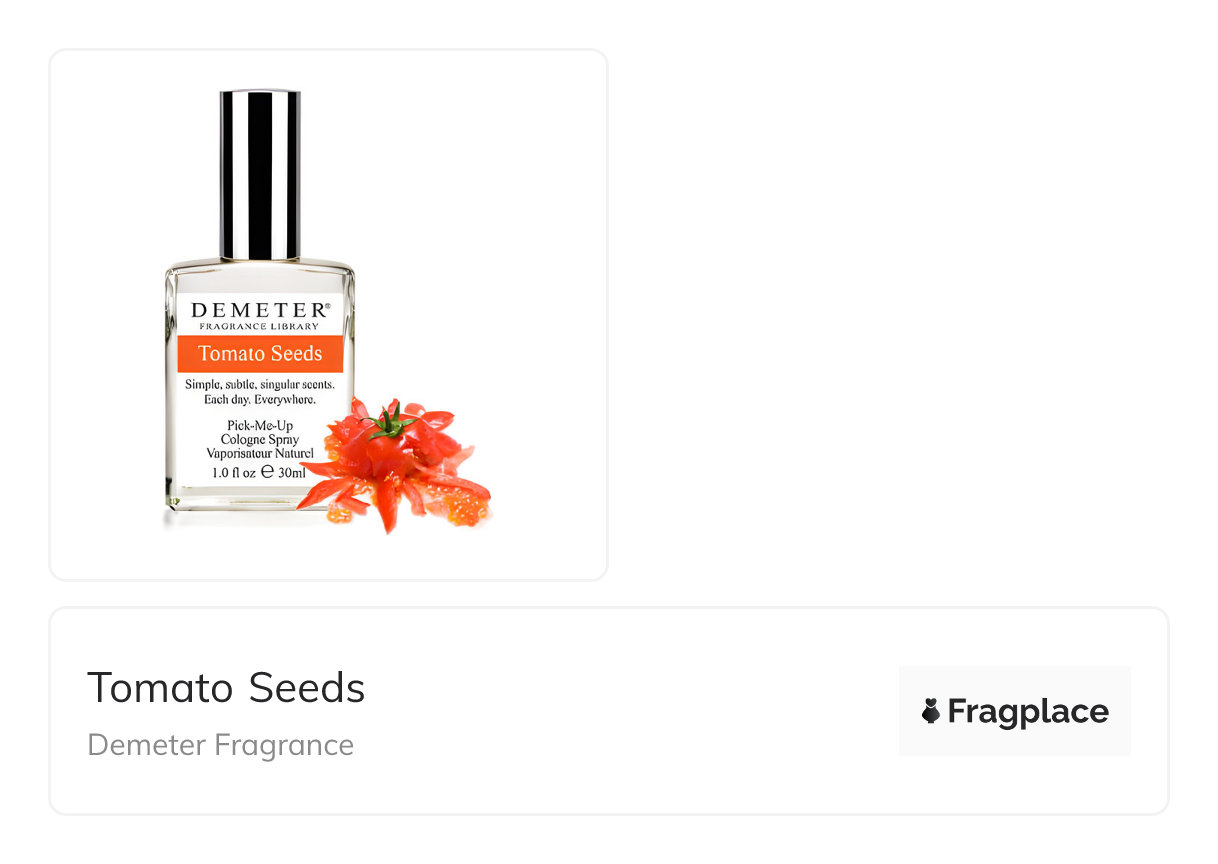Viewport: 1218px width, 864px height.
Task: Open the Demeter Fragrance brand link
Action: click(220, 745)
